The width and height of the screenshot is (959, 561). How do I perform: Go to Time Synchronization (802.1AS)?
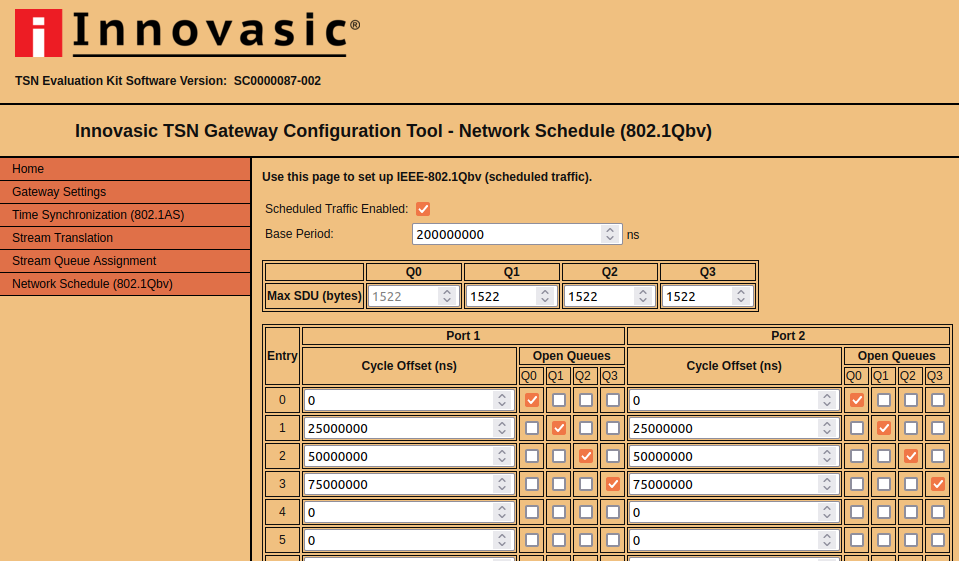[125, 215]
